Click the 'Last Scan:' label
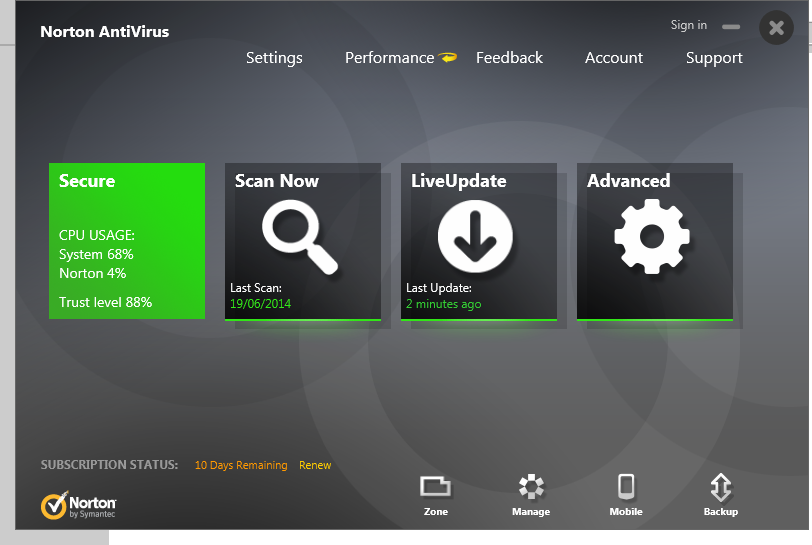The height and width of the screenshot is (545, 812). pos(256,288)
